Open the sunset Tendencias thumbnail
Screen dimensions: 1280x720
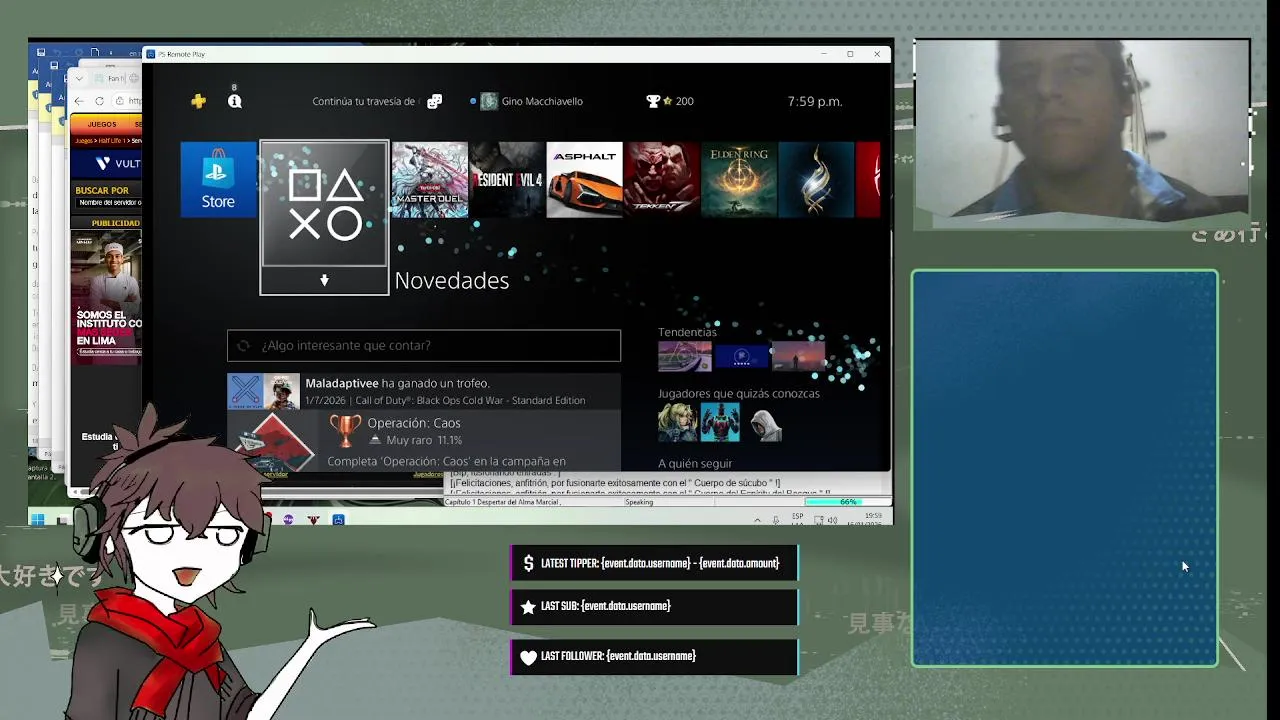click(x=799, y=356)
